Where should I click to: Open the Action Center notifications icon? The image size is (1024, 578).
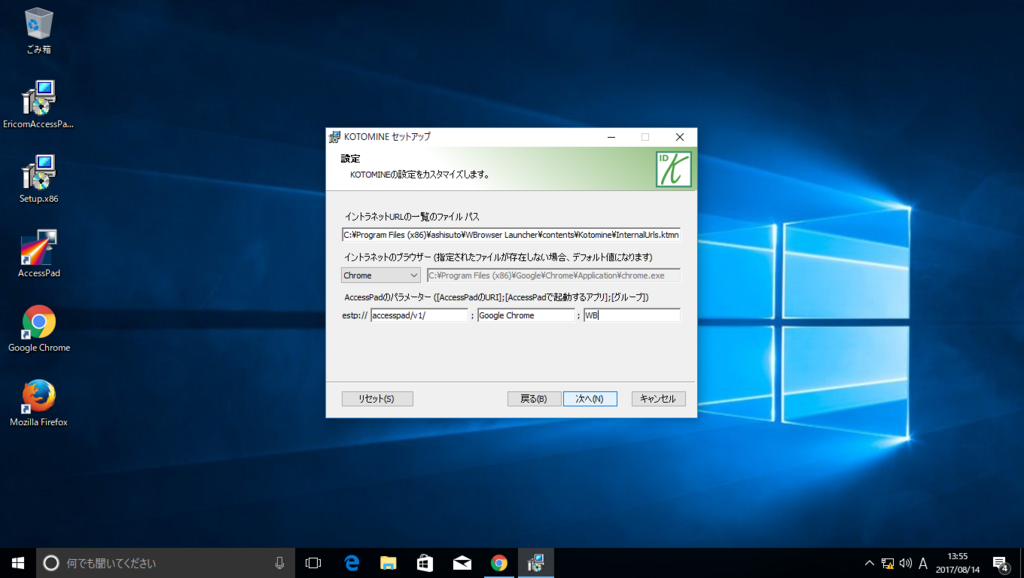[1000, 563]
